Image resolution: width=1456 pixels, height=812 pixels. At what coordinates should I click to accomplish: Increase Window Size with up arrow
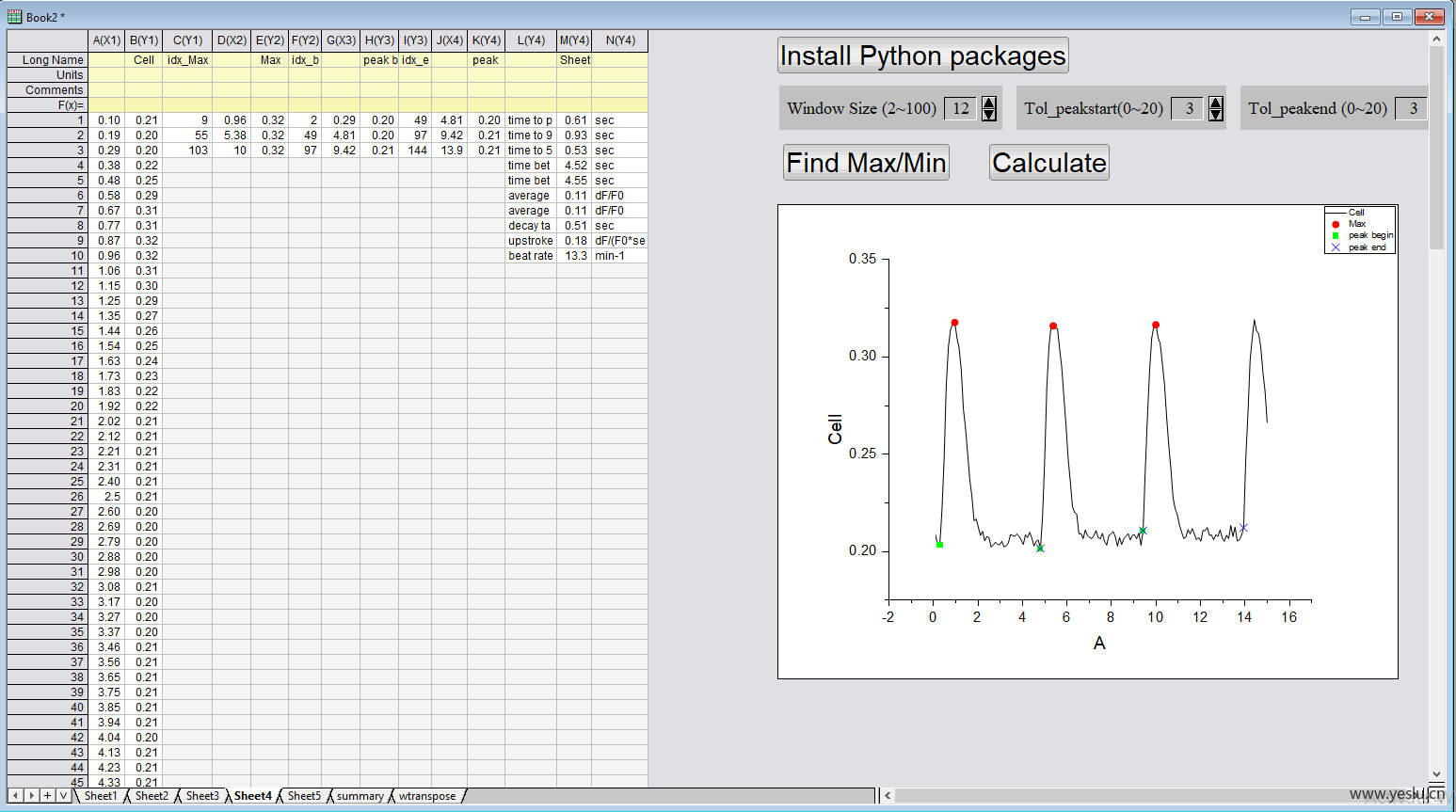(989, 103)
